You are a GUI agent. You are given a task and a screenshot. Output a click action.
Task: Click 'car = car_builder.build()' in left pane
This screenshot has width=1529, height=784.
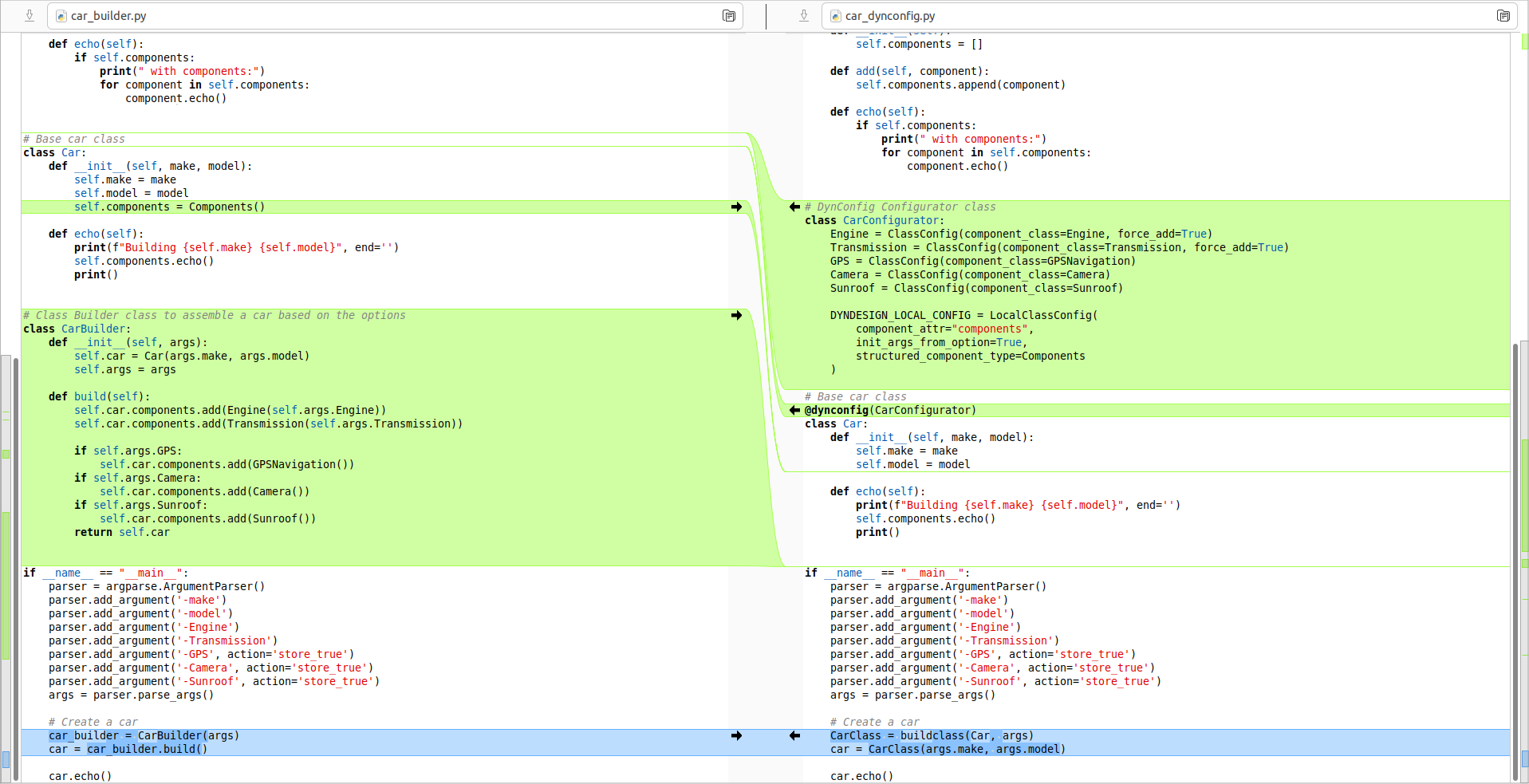pyautogui.click(x=128, y=749)
